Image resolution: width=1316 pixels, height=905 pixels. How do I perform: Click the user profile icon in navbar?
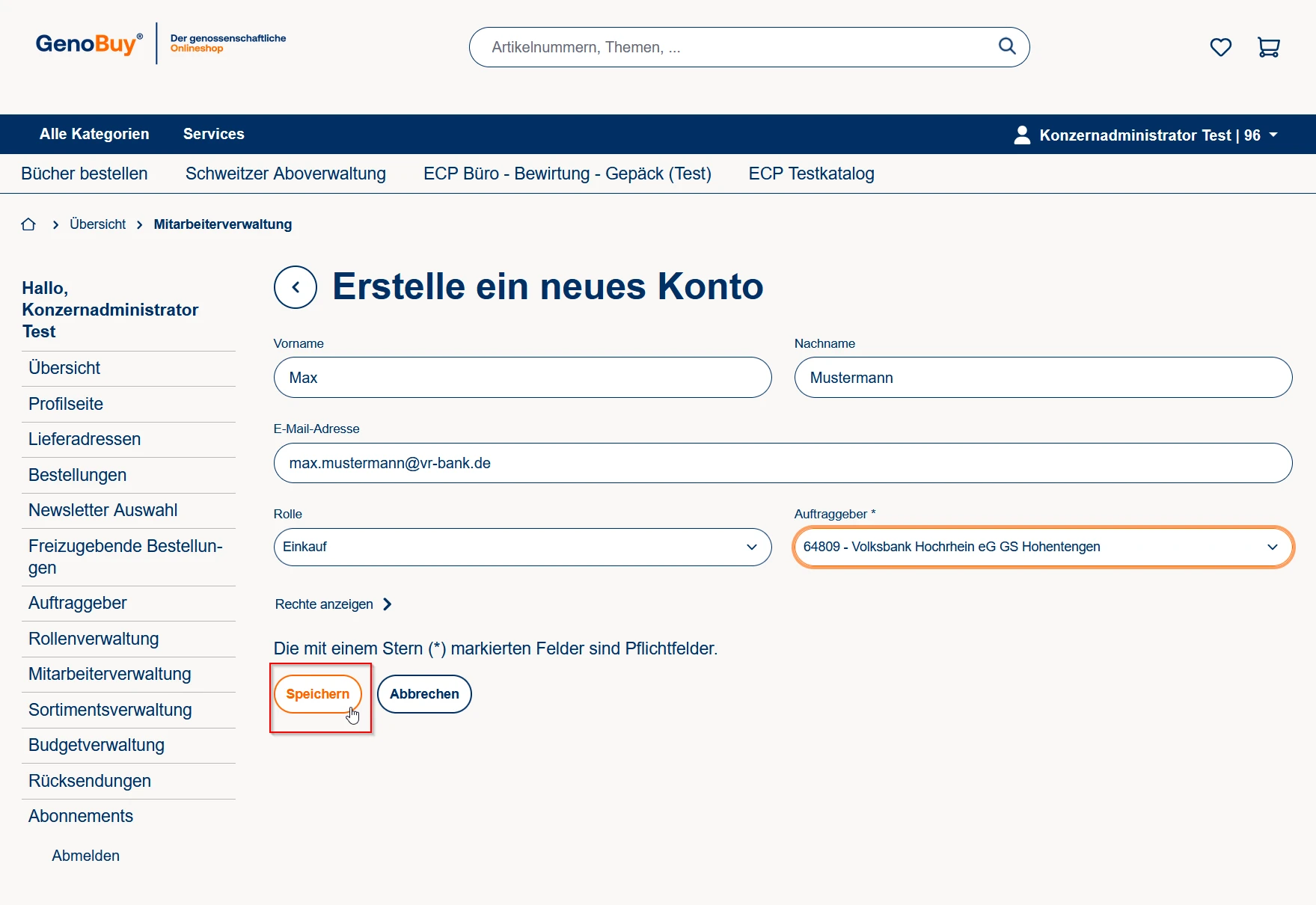1021,135
